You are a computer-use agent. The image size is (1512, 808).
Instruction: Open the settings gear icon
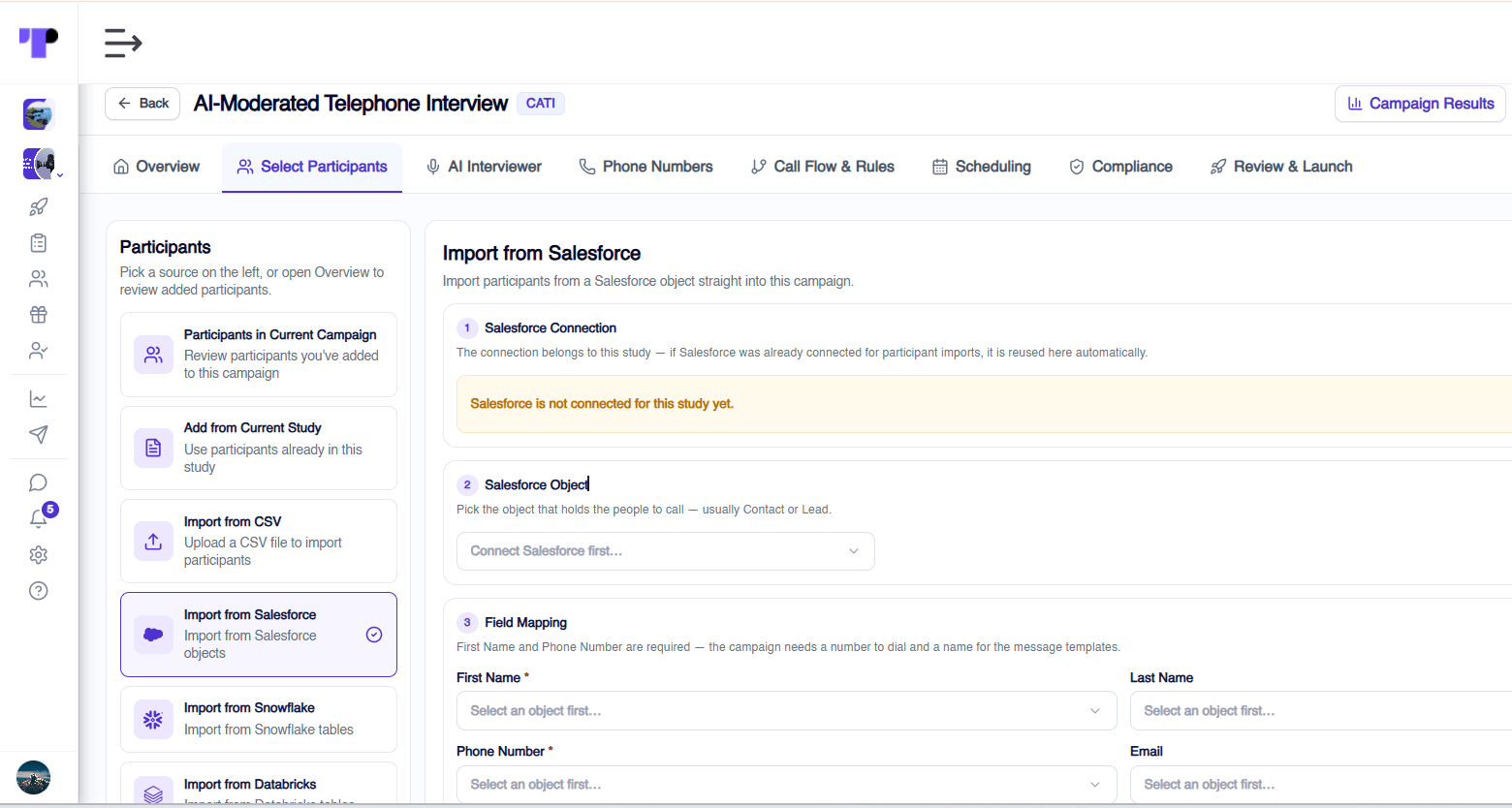click(39, 555)
